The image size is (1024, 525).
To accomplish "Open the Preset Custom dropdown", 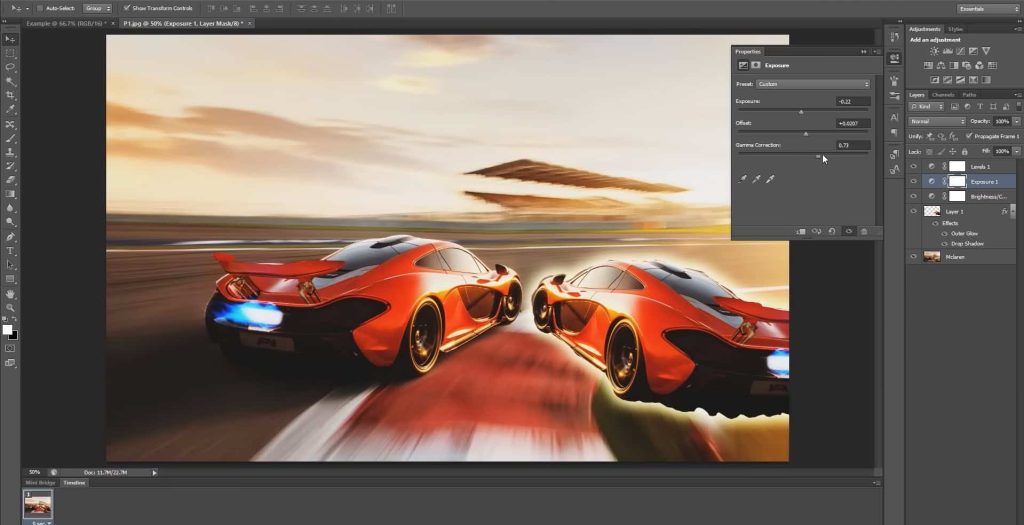I will [813, 84].
